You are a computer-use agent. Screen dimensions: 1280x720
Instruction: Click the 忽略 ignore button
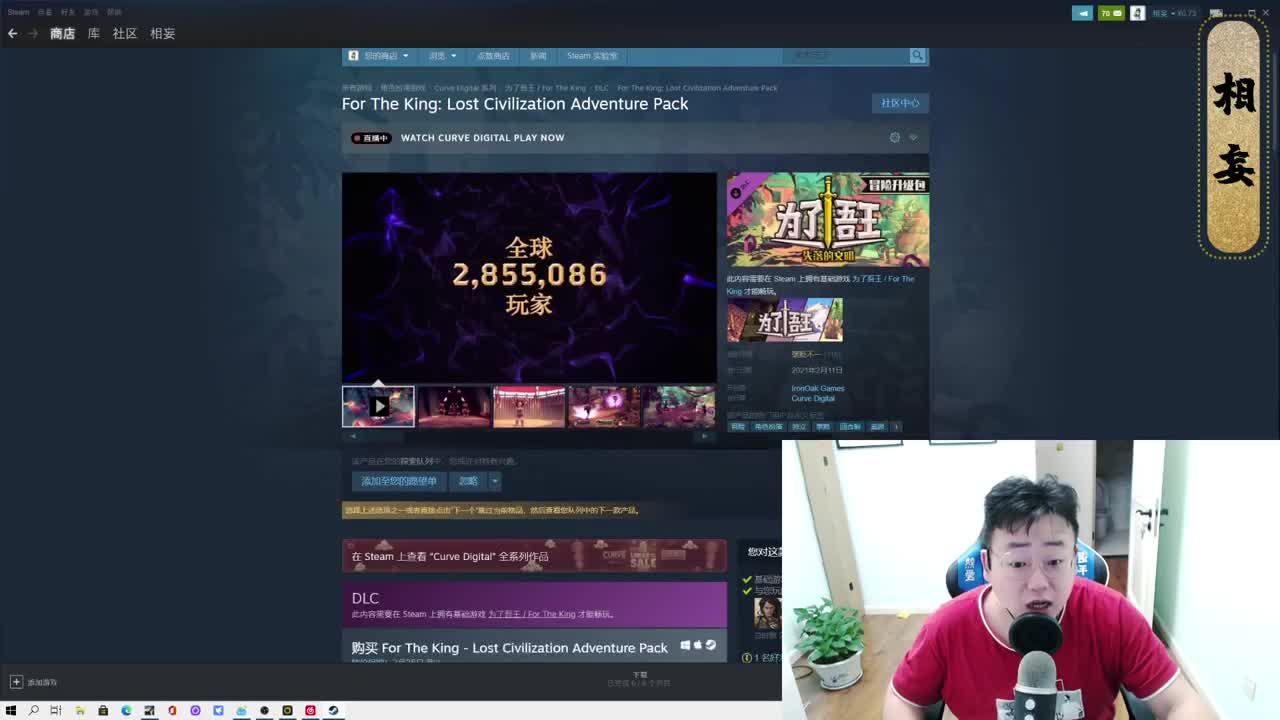click(x=468, y=481)
